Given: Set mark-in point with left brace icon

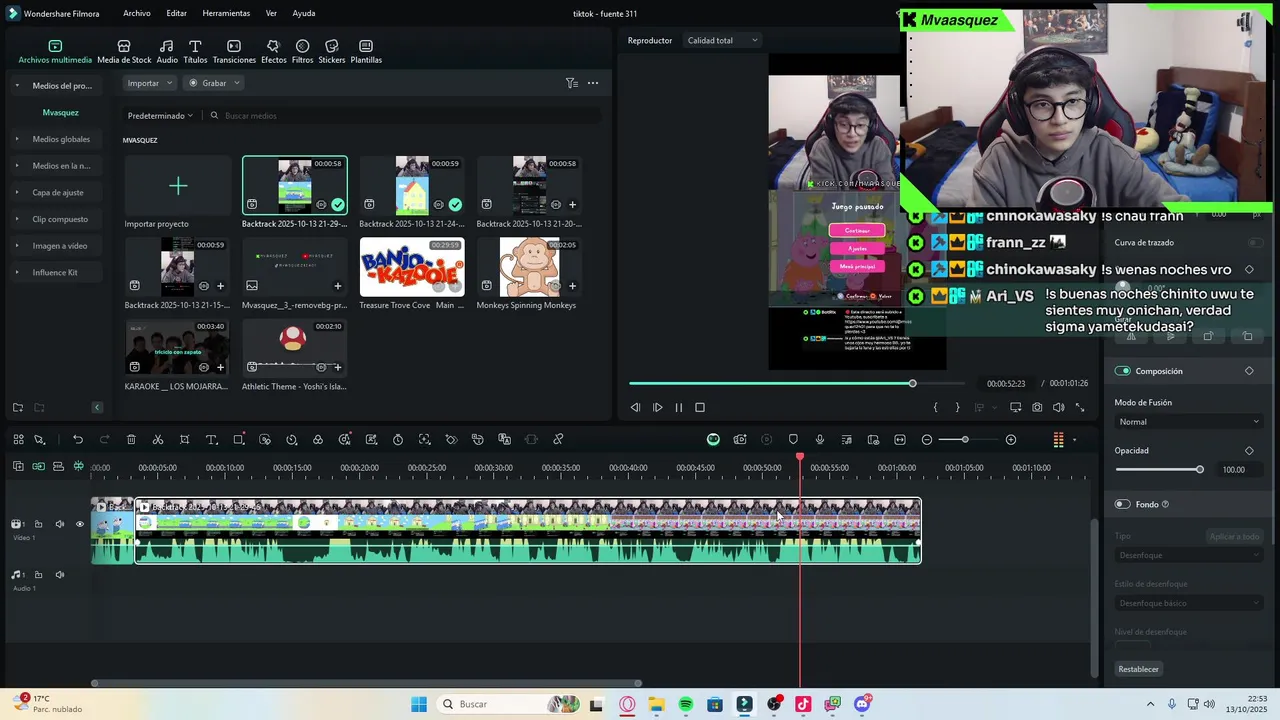Looking at the screenshot, I should (x=936, y=408).
